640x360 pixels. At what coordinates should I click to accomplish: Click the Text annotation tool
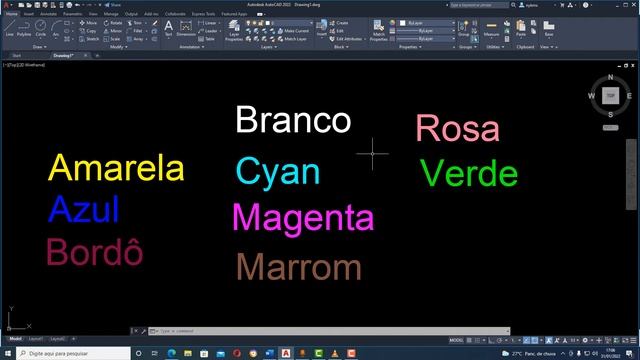169,29
